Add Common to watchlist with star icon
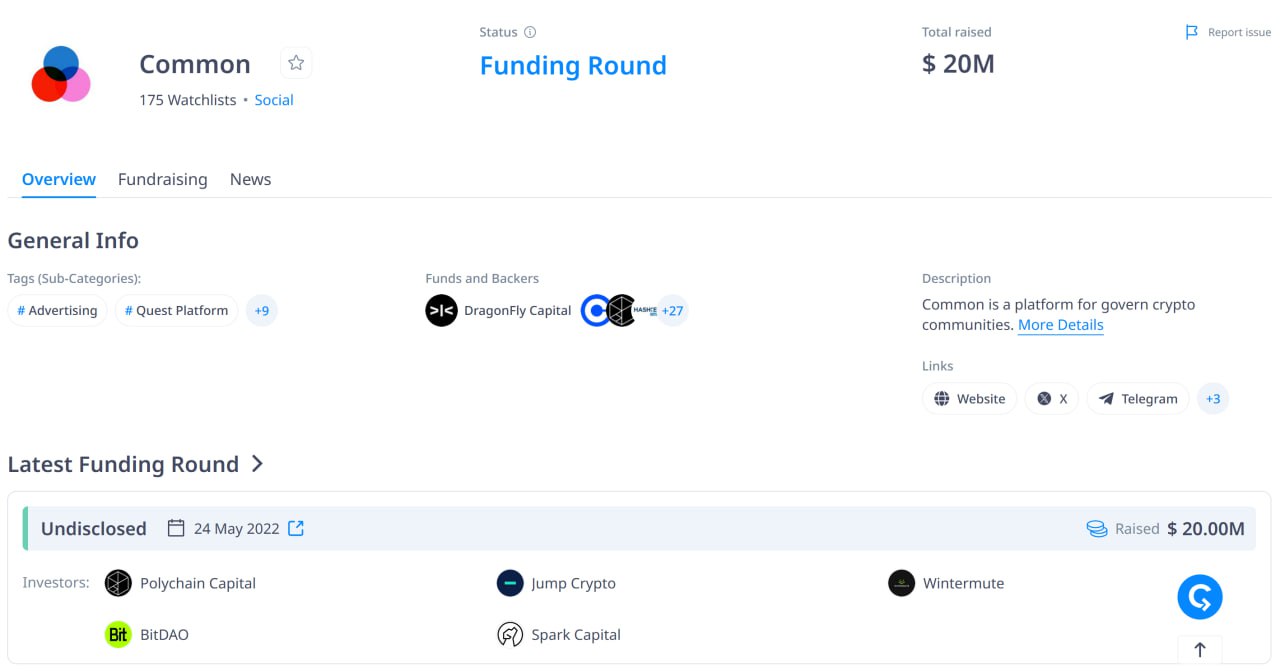Image resolution: width=1280 pixels, height=671 pixels. tap(296, 63)
